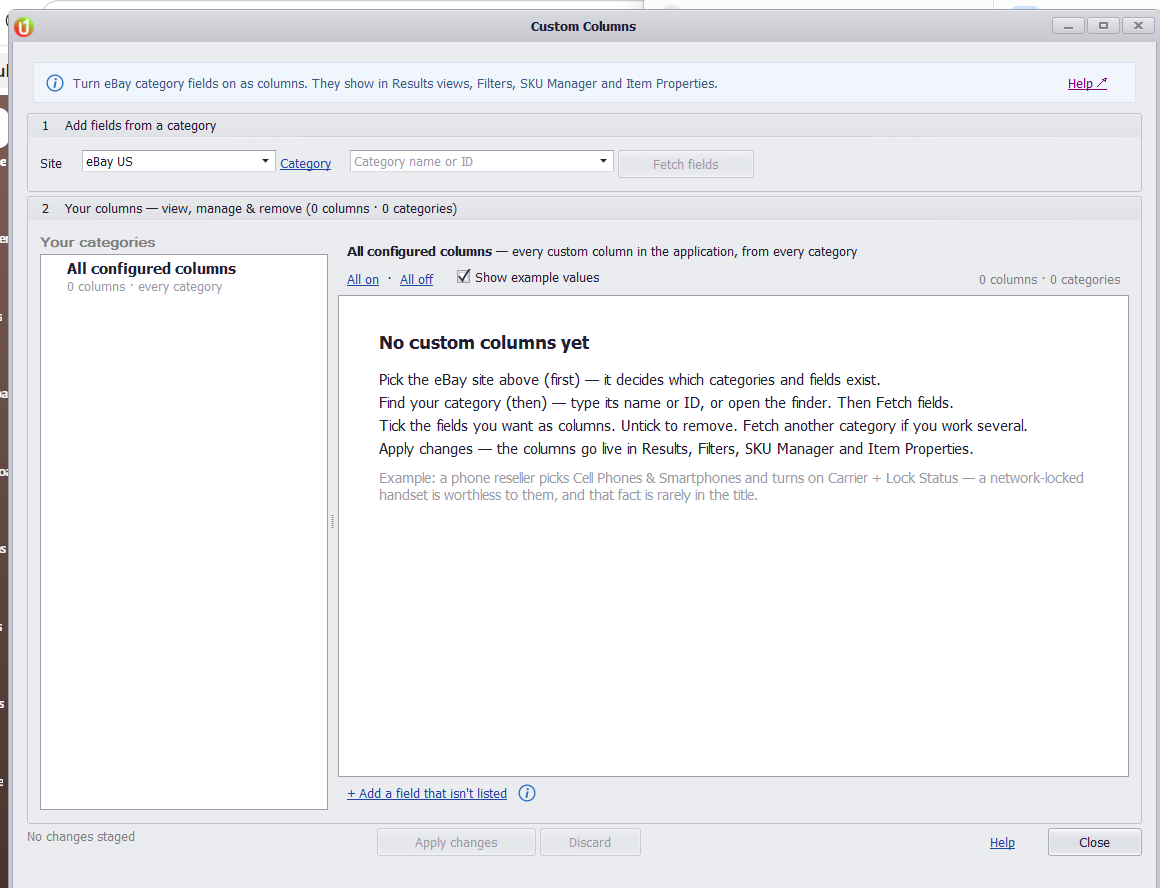Click the '0 columns · 0 categories' counter text

1049,280
